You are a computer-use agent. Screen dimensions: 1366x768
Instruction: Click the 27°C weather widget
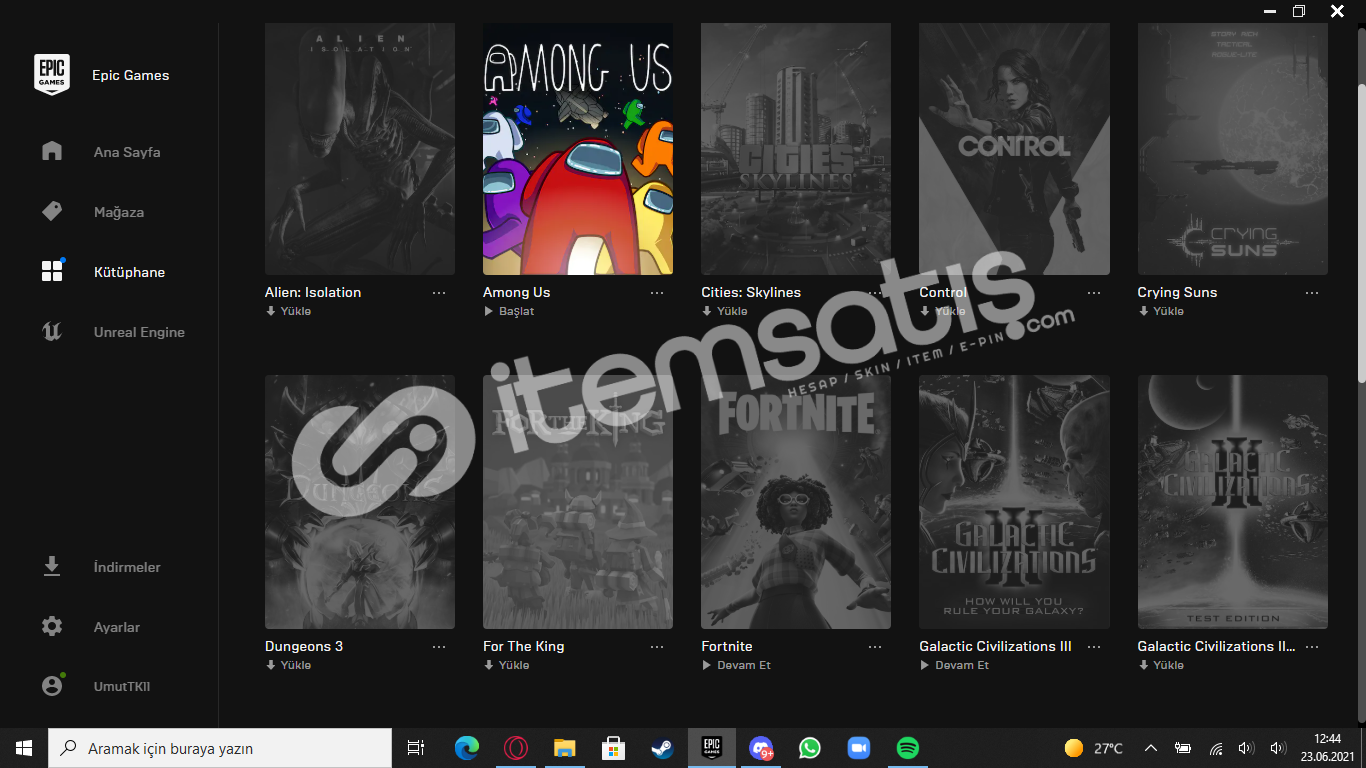(1094, 748)
